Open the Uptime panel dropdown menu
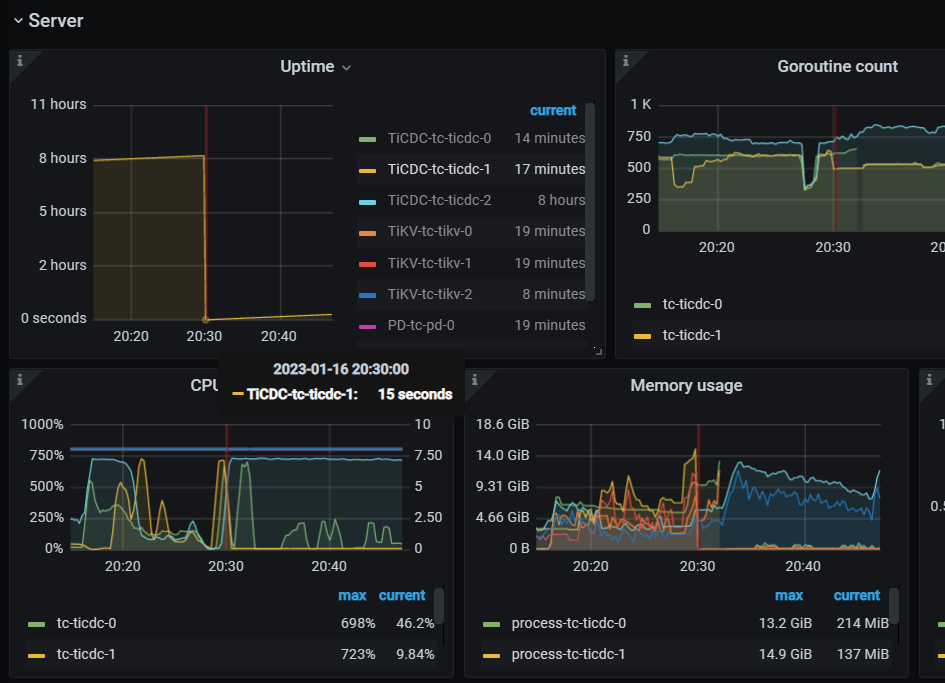 pyautogui.click(x=346, y=67)
